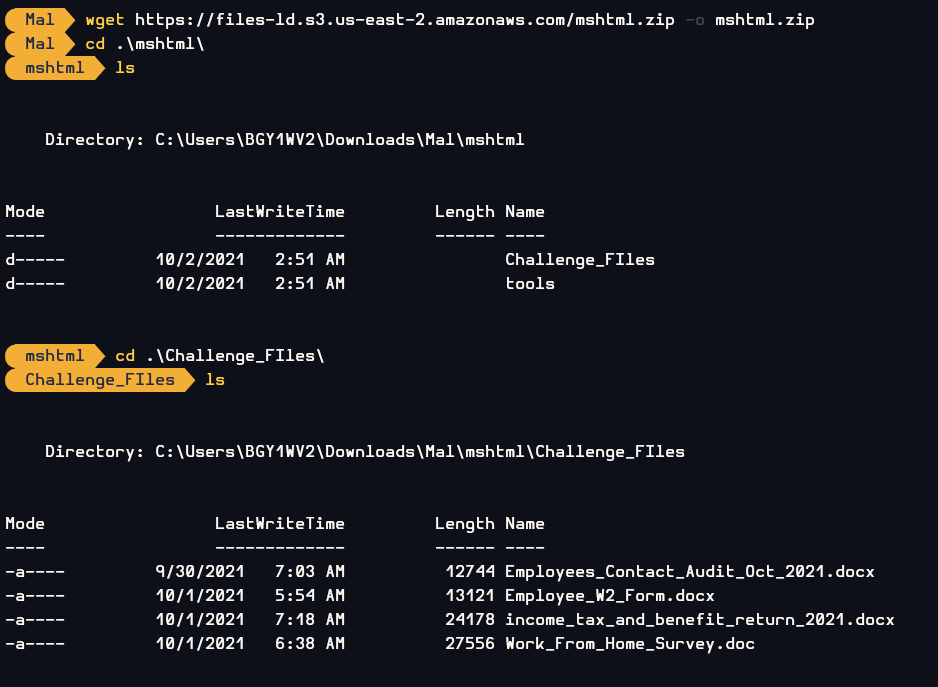Click the 27556 file length value
The height and width of the screenshot is (687, 938).
pyautogui.click(x=470, y=643)
